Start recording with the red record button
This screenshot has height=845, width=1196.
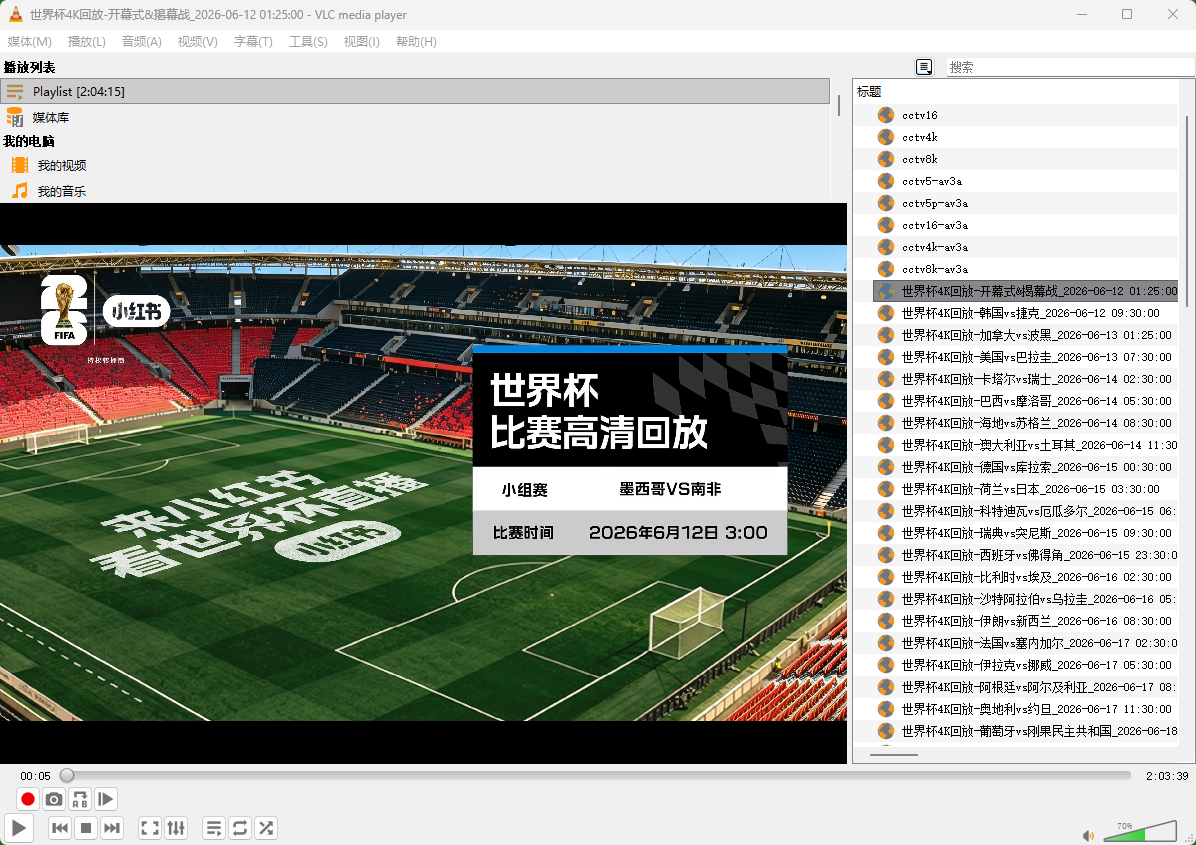click(28, 799)
